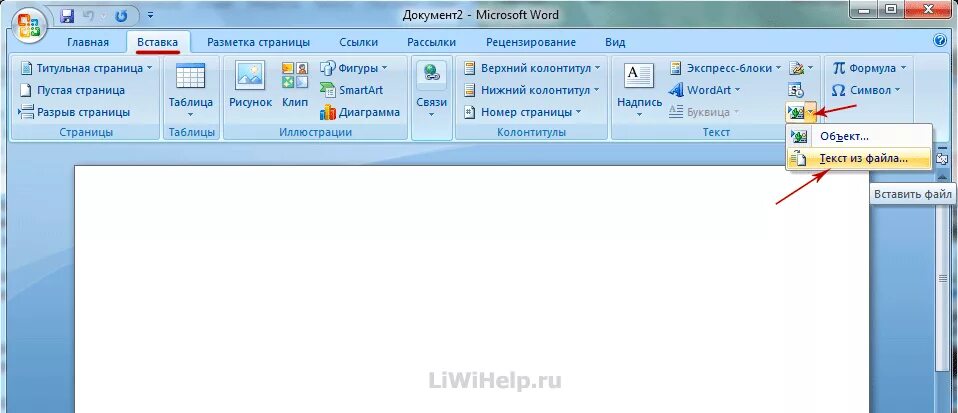958x413 pixels.
Task: Switch to the Рассылки tab
Action: coord(431,42)
